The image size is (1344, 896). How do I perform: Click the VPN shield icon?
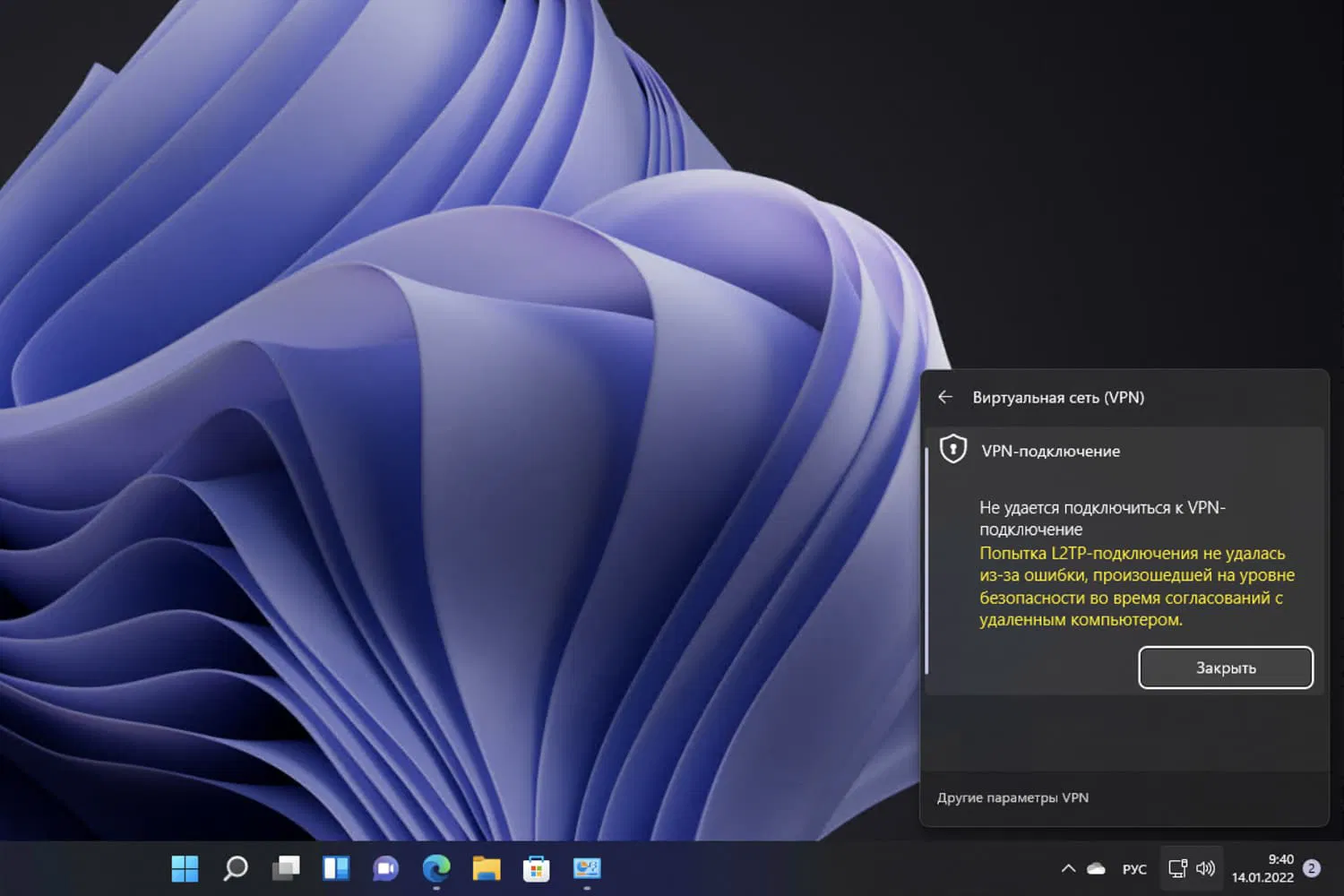(953, 448)
